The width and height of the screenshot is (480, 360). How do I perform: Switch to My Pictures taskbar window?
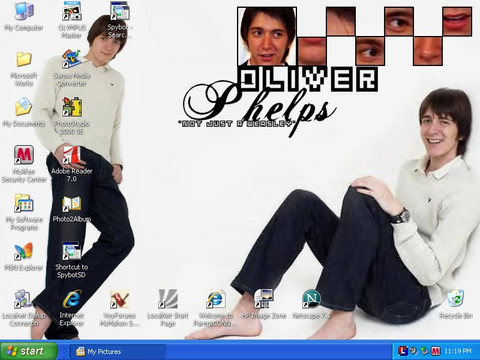[x=118, y=351]
